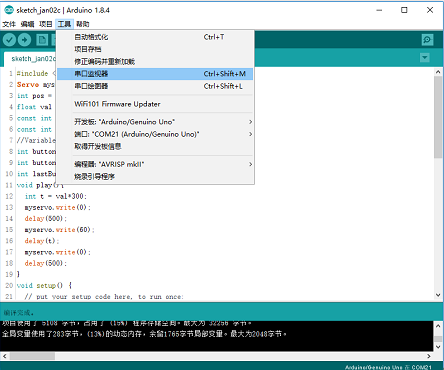Click code line 'myservo.write(60);'
444x370 pixels.
coord(59,230)
